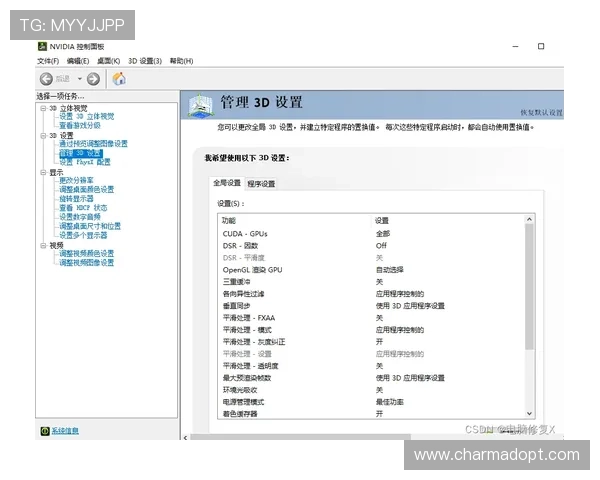The height and width of the screenshot is (480, 600).
Task: Click the 系统信息 icon at bottom left
Action: pyautogui.click(x=45, y=431)
